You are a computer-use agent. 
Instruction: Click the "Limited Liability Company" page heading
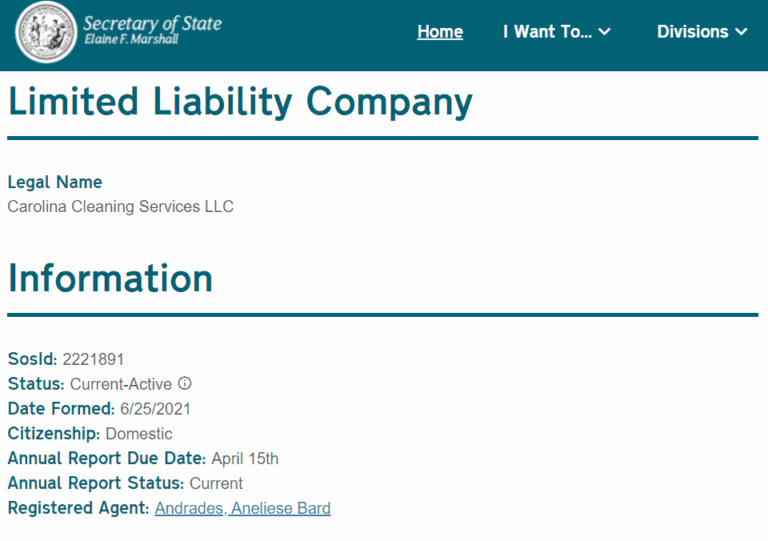point(240,102)
